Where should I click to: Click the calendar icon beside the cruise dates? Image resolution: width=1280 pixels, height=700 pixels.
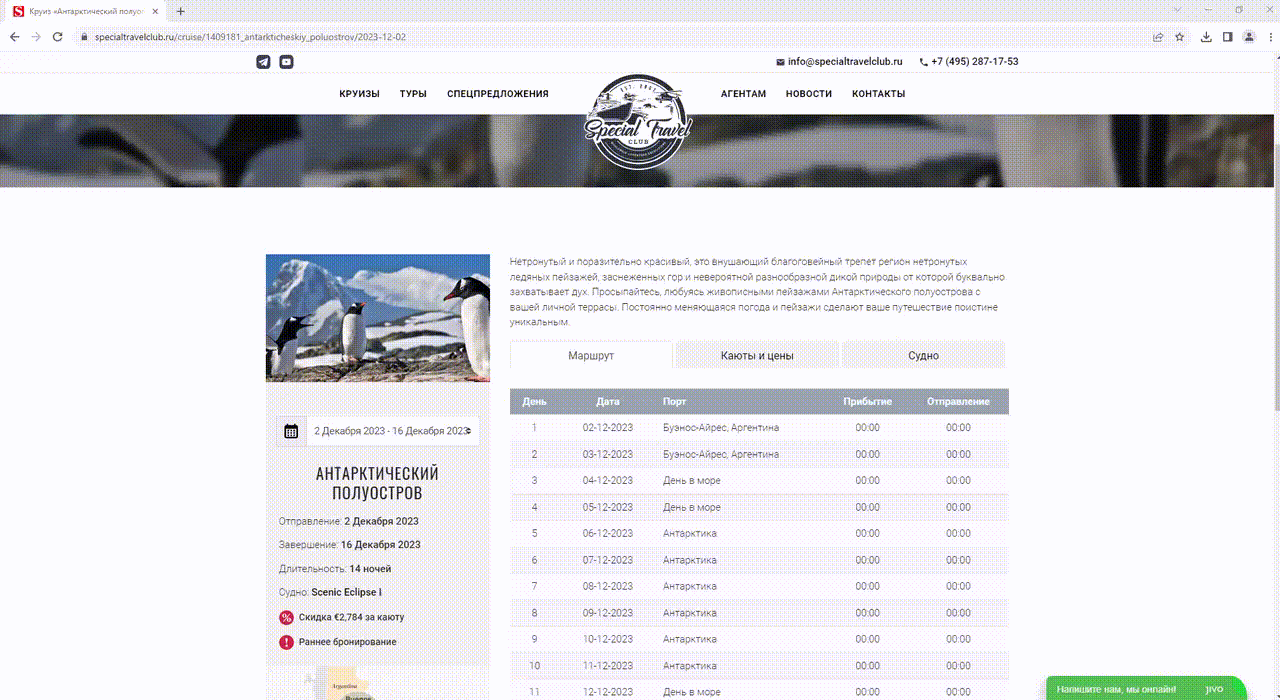click(291, 431)
